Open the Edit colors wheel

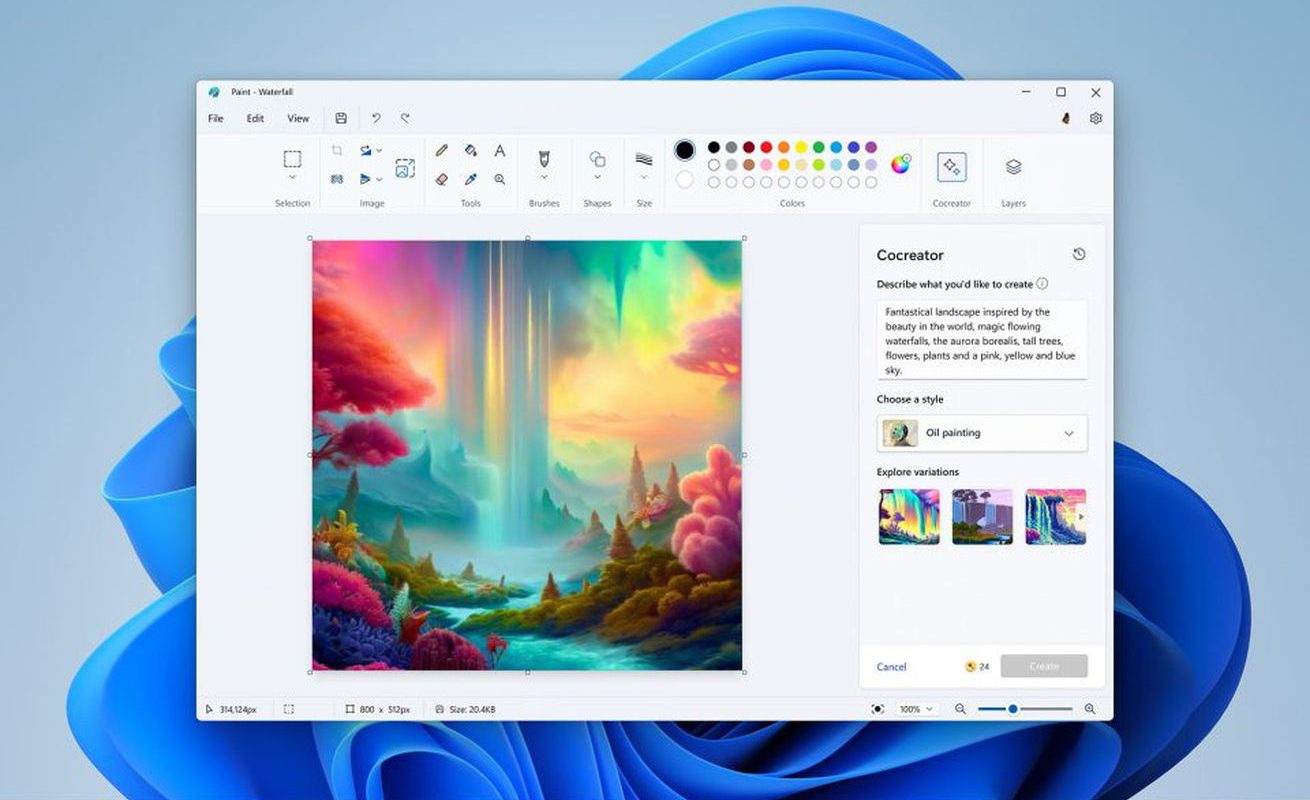901,164
